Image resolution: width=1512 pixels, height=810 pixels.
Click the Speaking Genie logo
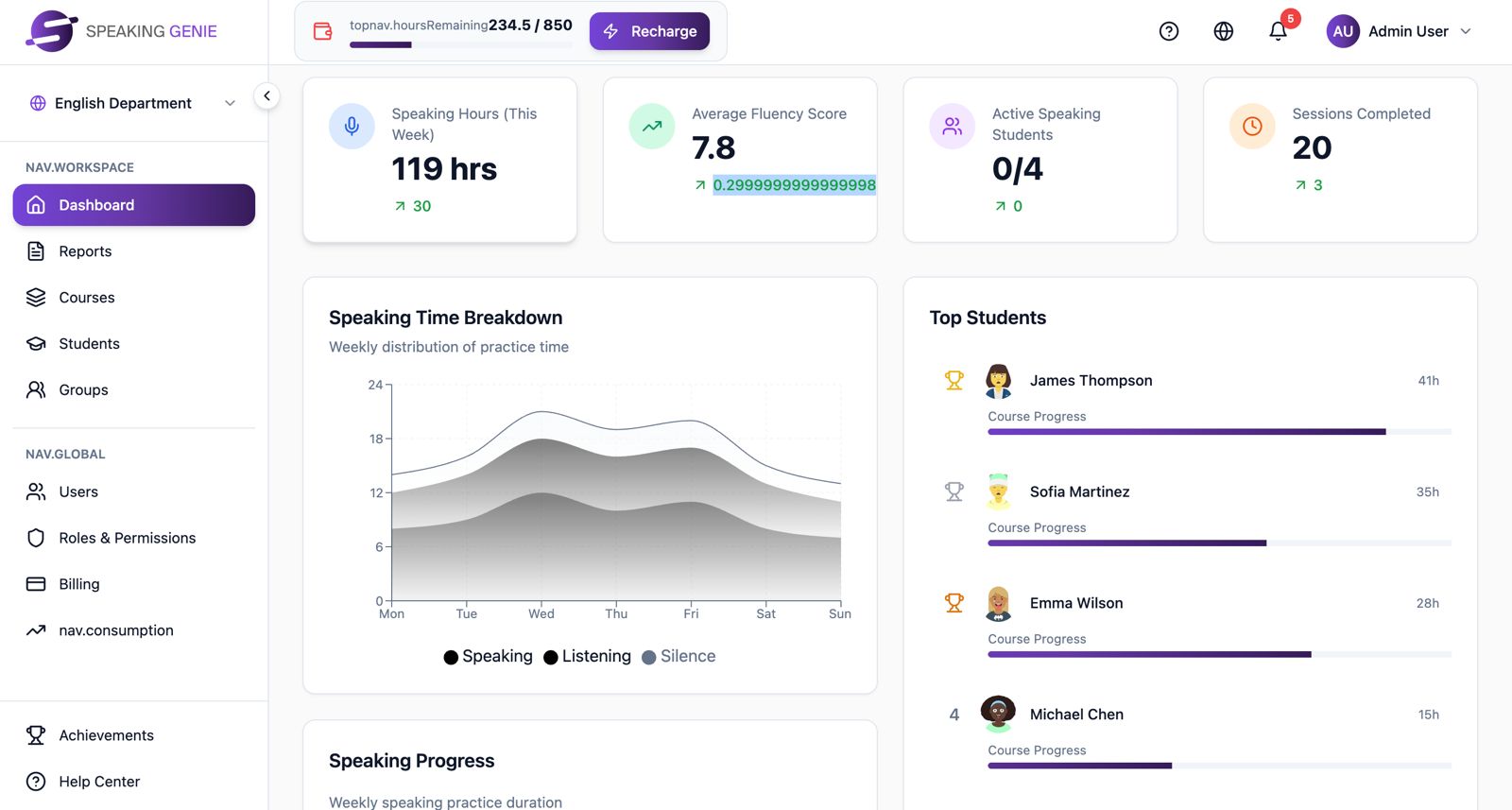[52, 31]
